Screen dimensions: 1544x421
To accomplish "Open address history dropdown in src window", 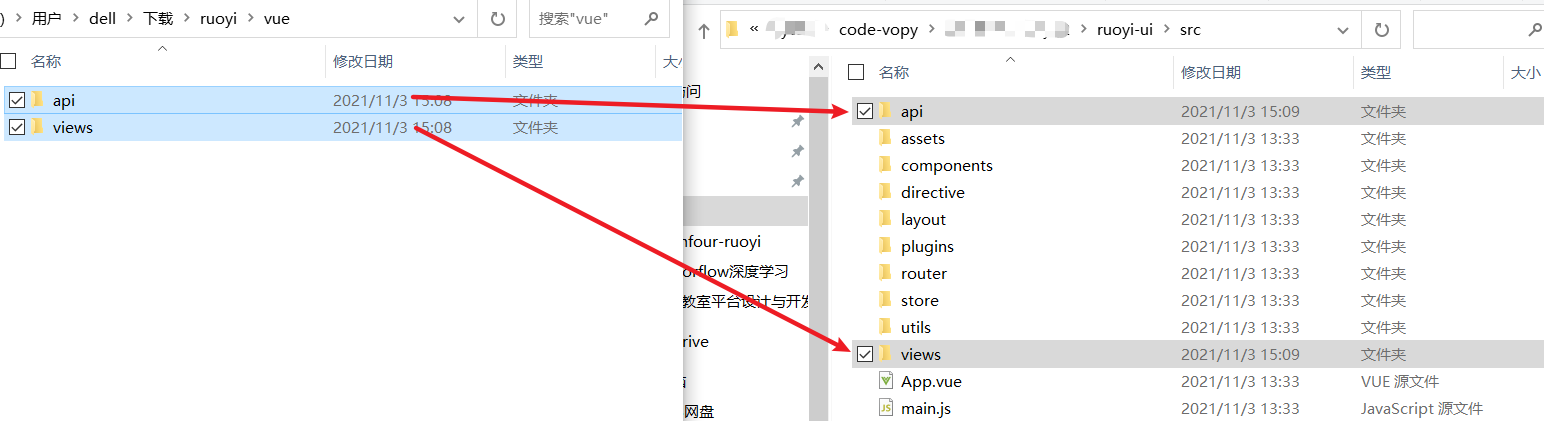I will pos(1343,30).
